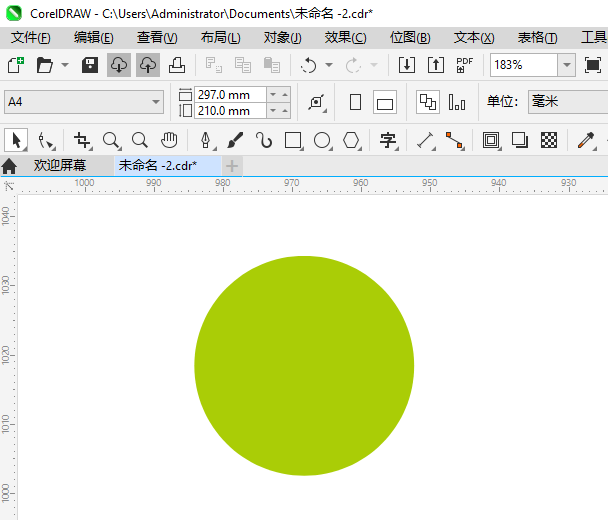Publish to PDF with the PDF icon
The width and height of the screenshot is (608, 520).
[x=465, y=65]
